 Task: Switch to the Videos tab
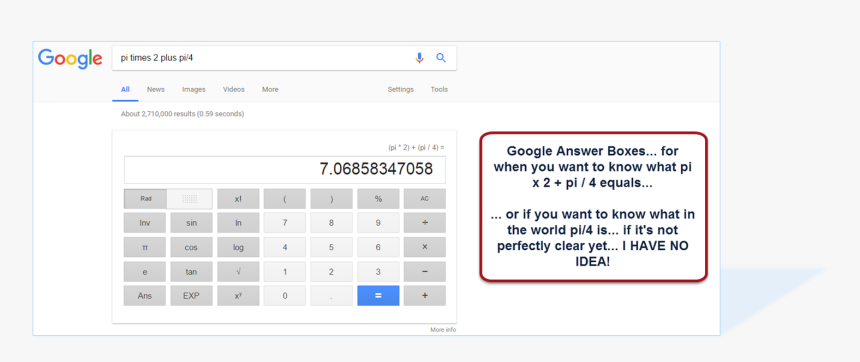click(234, 89)
